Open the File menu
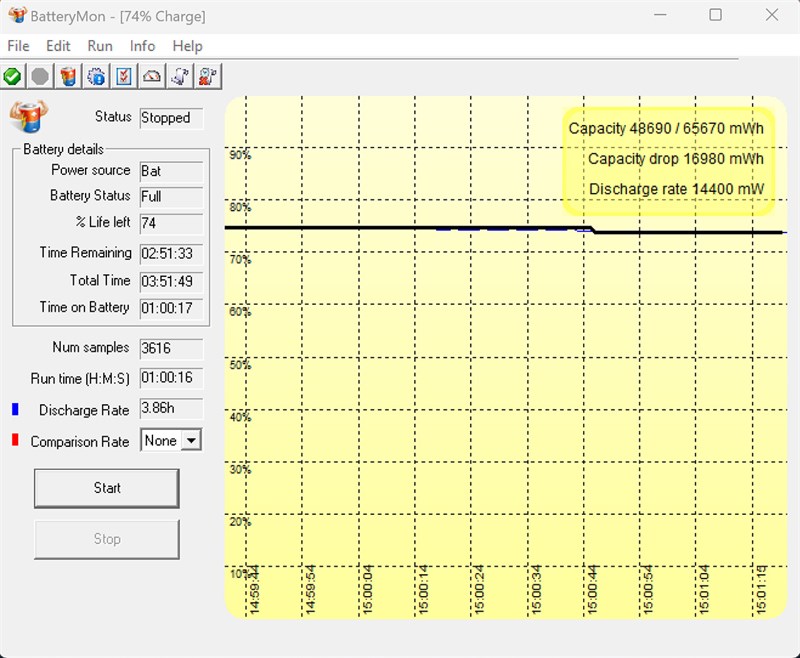 coord(18,46)
